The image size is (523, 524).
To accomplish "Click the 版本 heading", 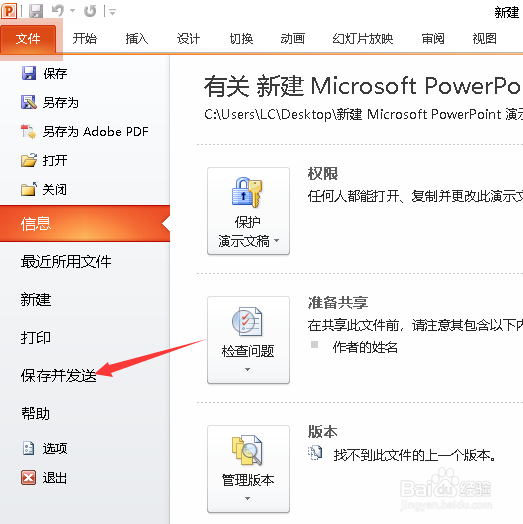I will pos(322,432).
